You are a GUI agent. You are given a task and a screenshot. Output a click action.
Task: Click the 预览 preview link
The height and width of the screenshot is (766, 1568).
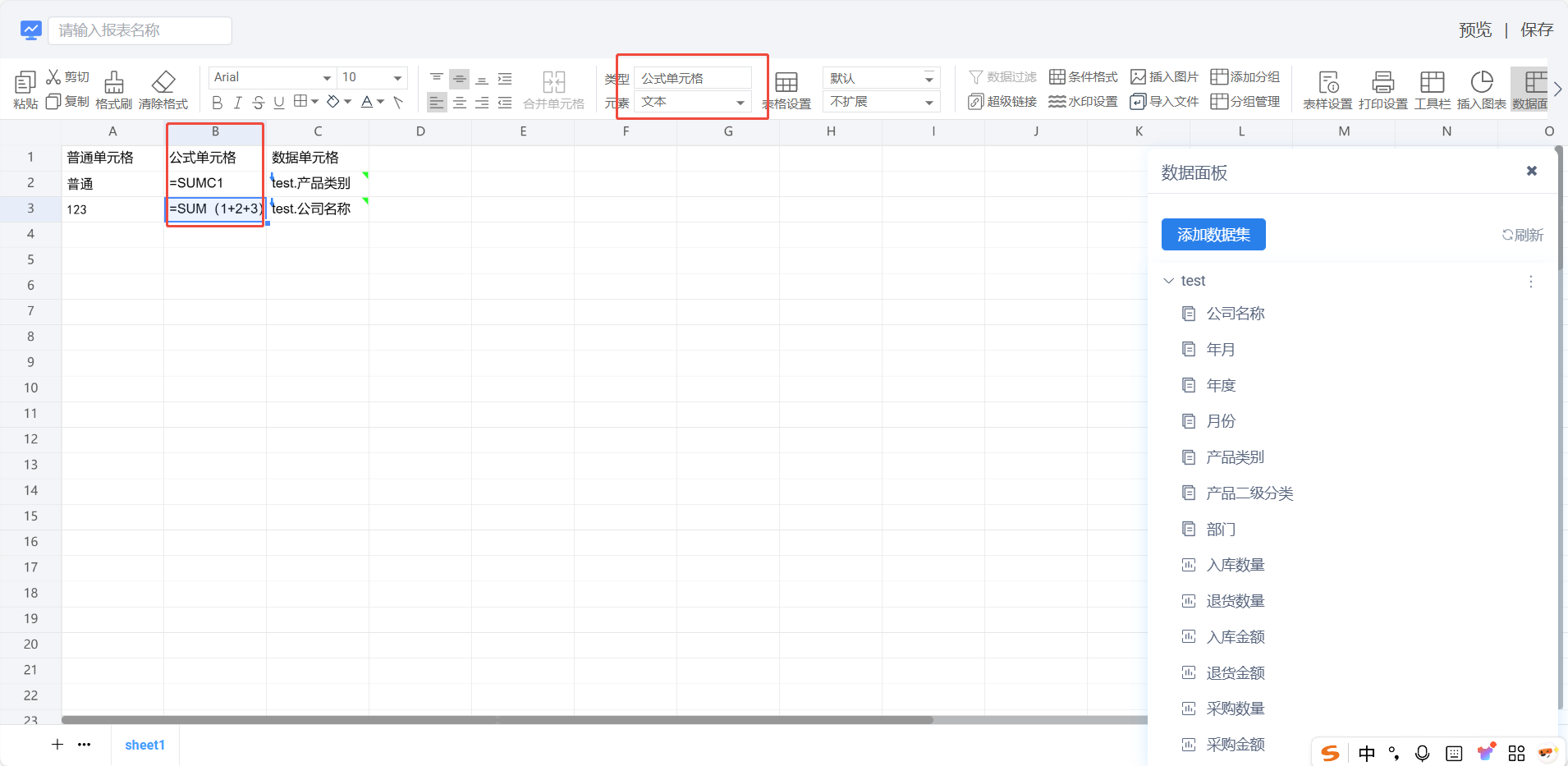[x=1474, y=30]
